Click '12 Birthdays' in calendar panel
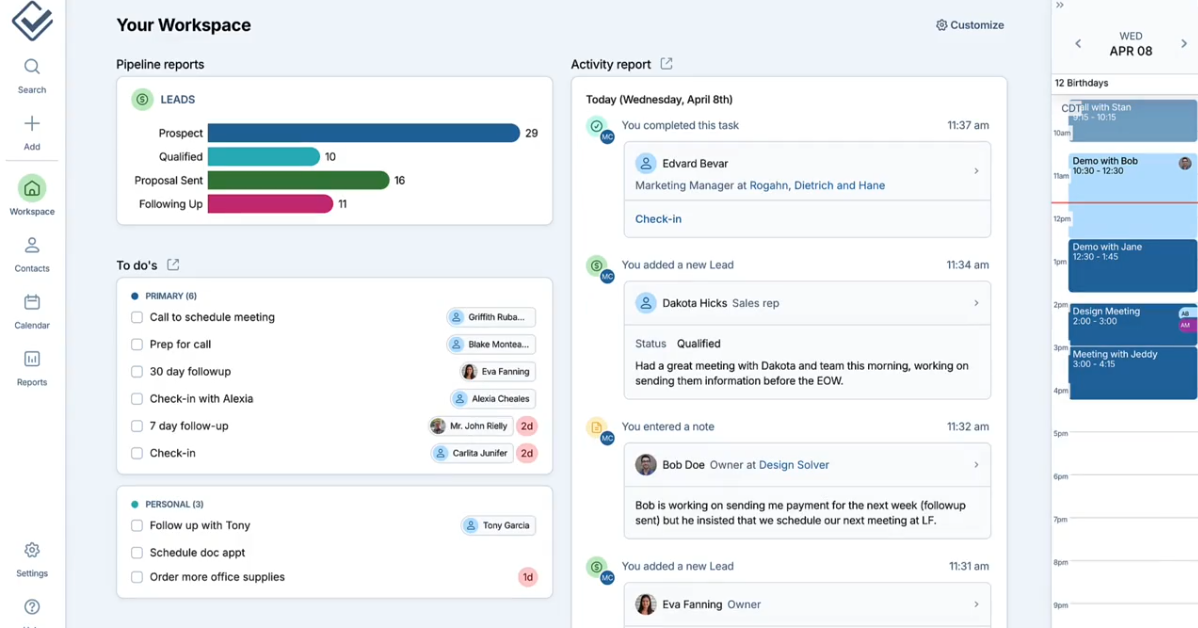The image size is (1198, 628). (x=1081, y=83)
